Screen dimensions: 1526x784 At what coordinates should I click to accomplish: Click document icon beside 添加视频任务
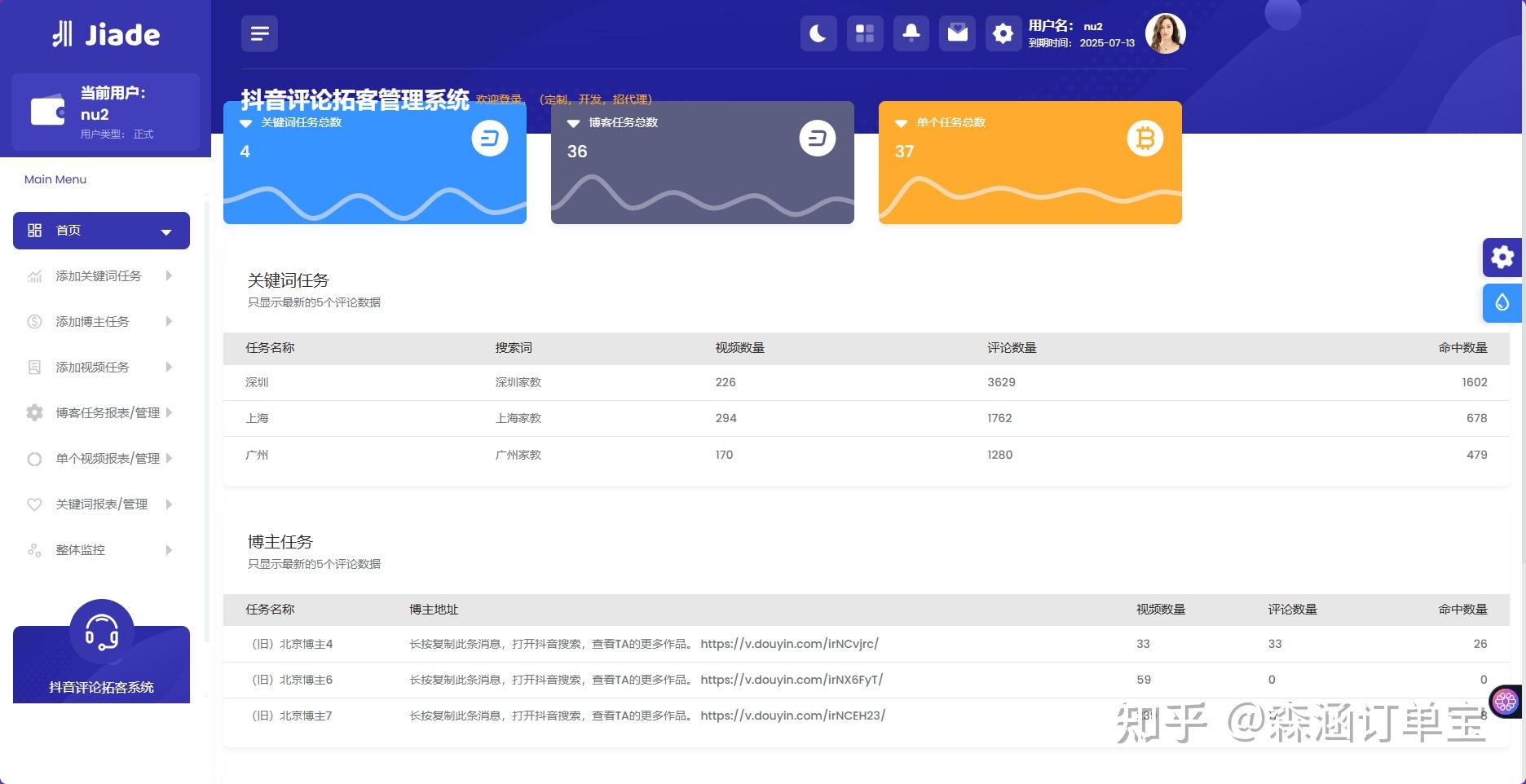click(x=34, y=368)
